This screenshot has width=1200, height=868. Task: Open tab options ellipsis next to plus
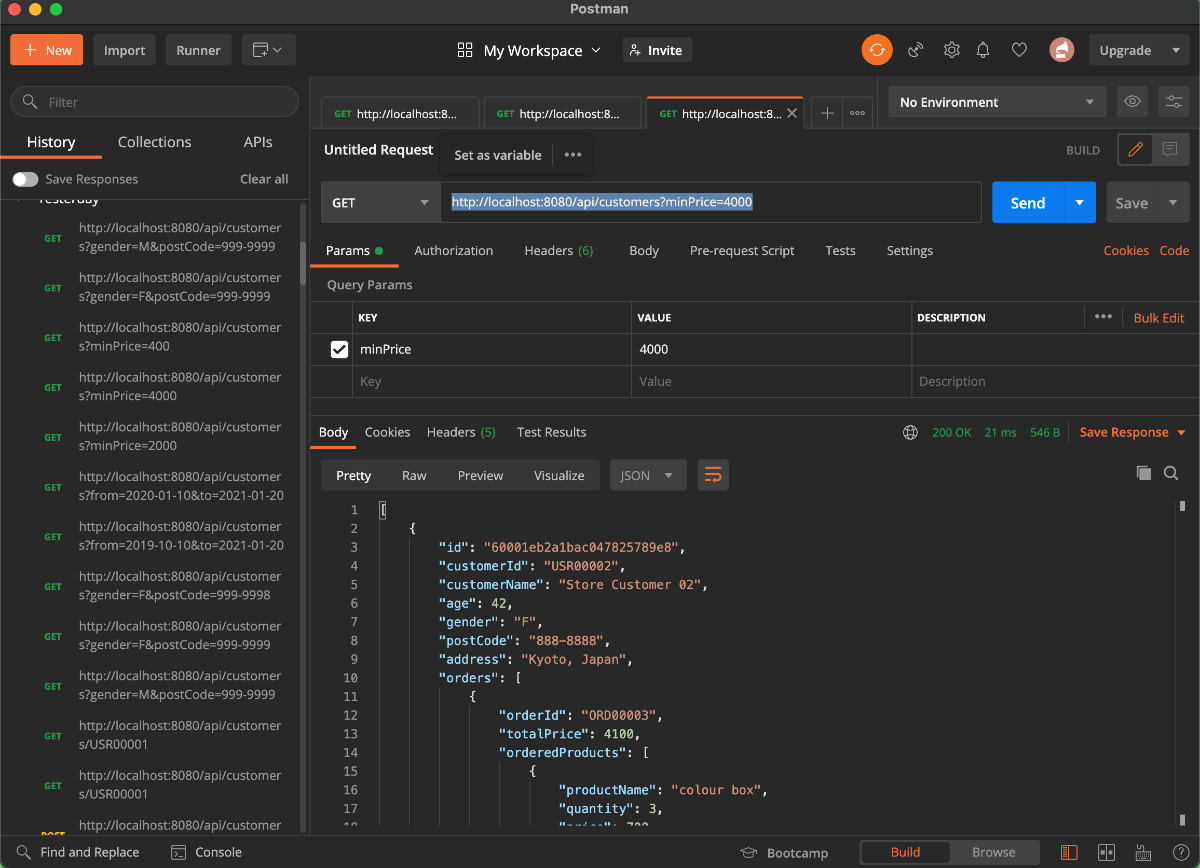coord(857,113)
